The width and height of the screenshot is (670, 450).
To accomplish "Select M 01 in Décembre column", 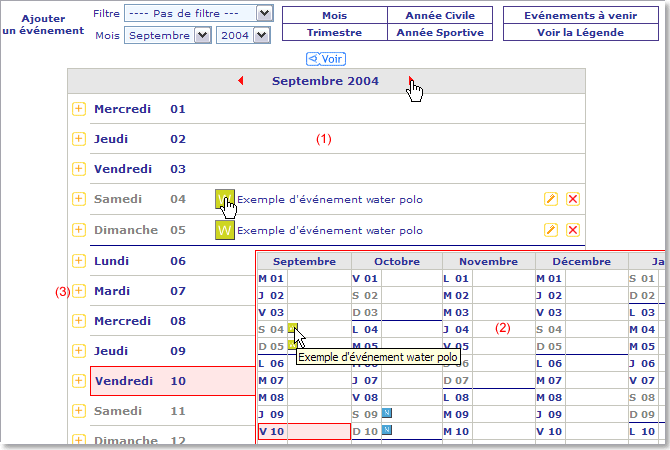I will (x=549, y=279).
